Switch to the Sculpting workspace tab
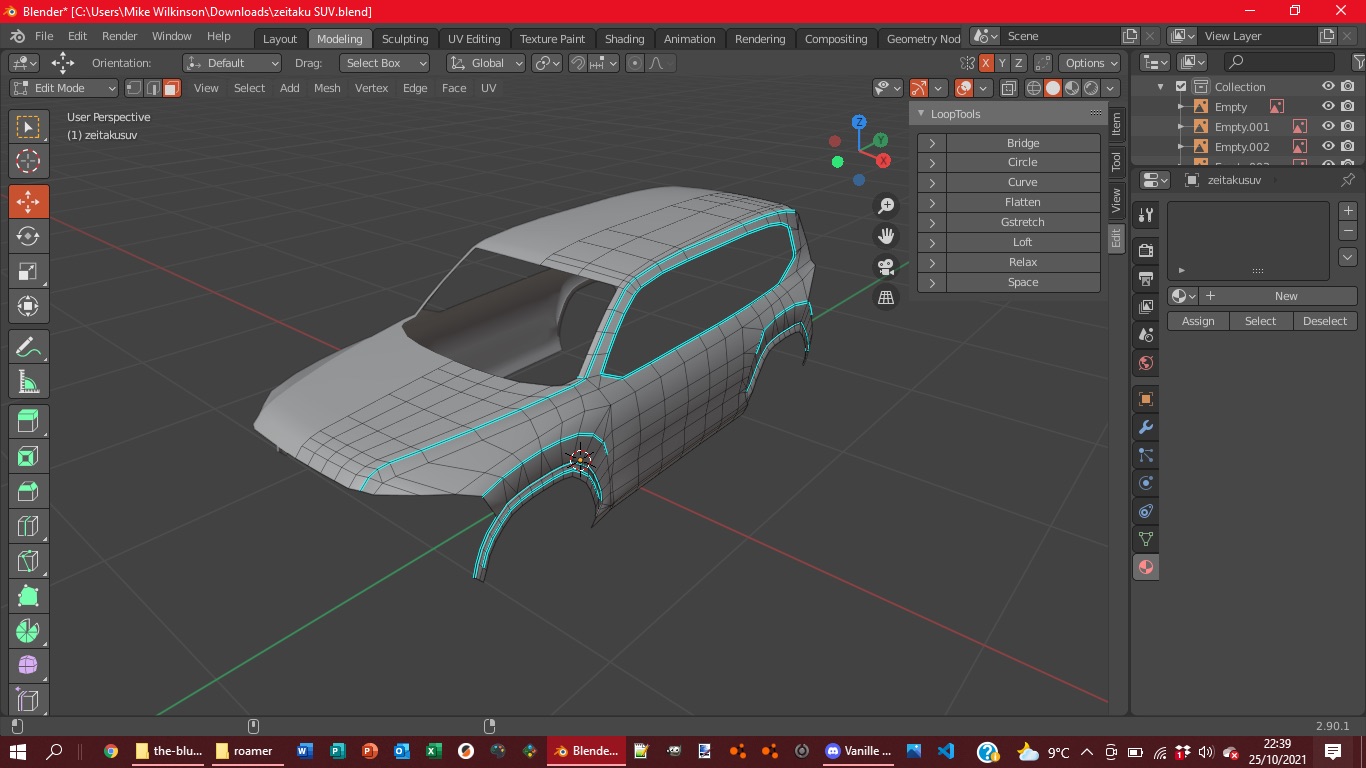Image resolution: width=1366 pixels, height=768 pixels. coord(405,39)
